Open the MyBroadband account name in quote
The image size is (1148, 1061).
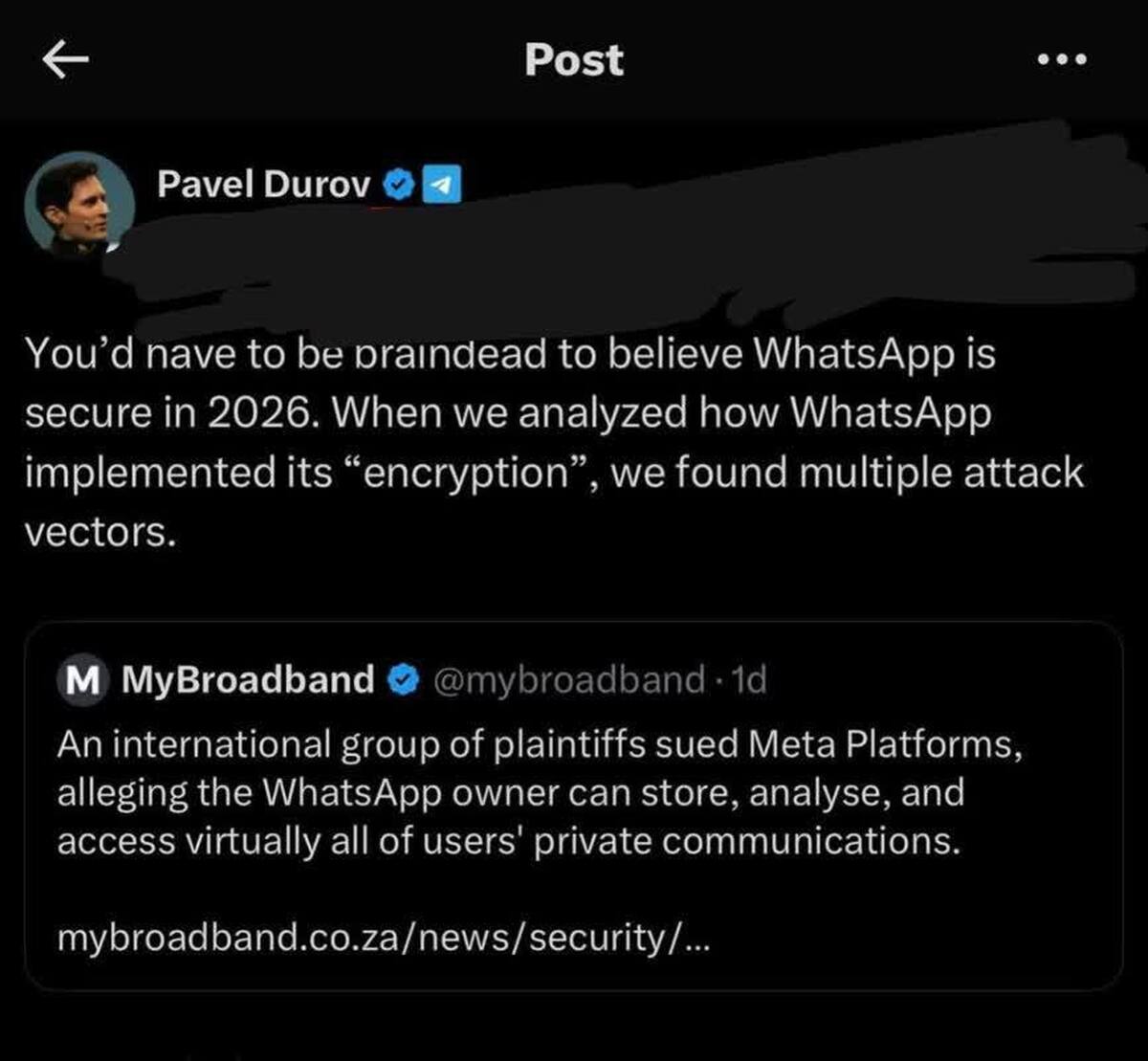[249, 680]
